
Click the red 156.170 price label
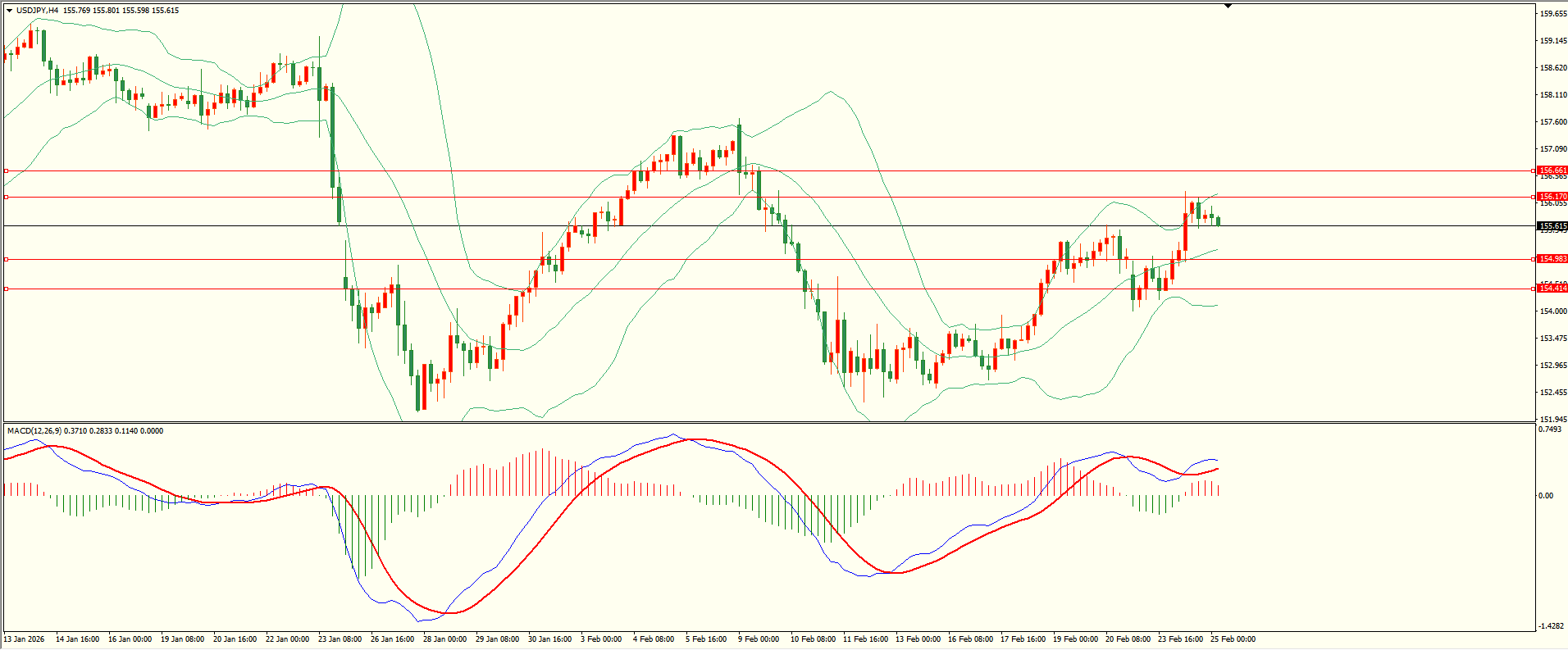tap(1552, 197)
